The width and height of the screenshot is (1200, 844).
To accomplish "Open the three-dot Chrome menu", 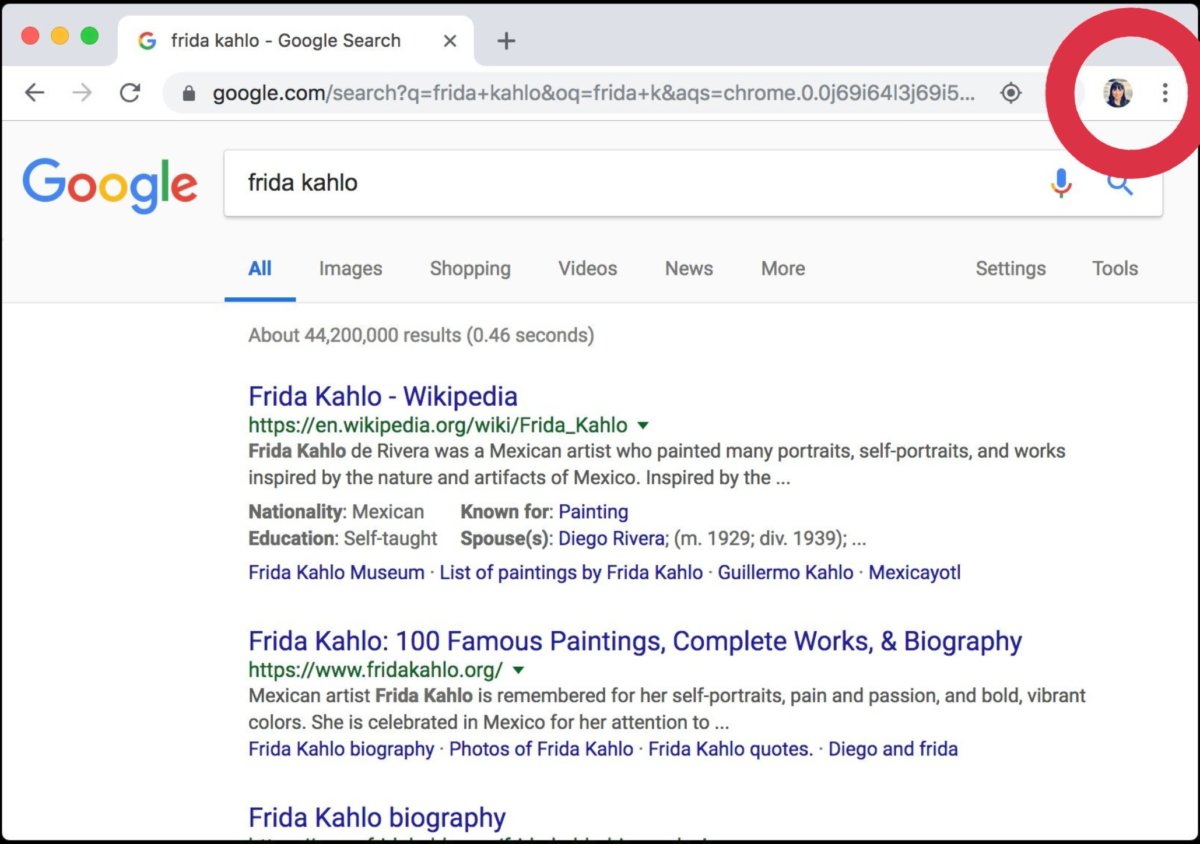I will coord(1165,92).
